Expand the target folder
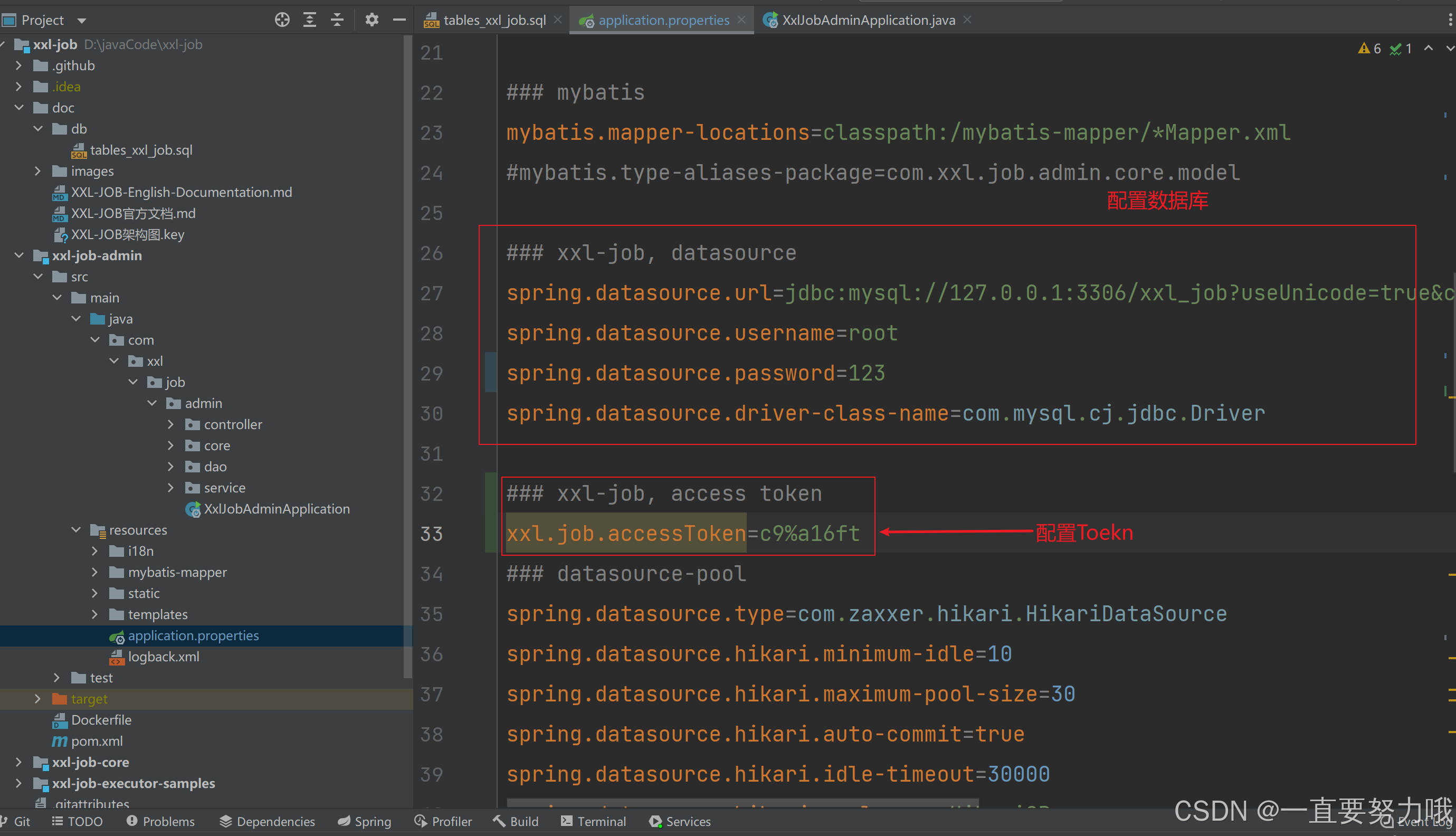1456x836 pixels. (38, 699)
